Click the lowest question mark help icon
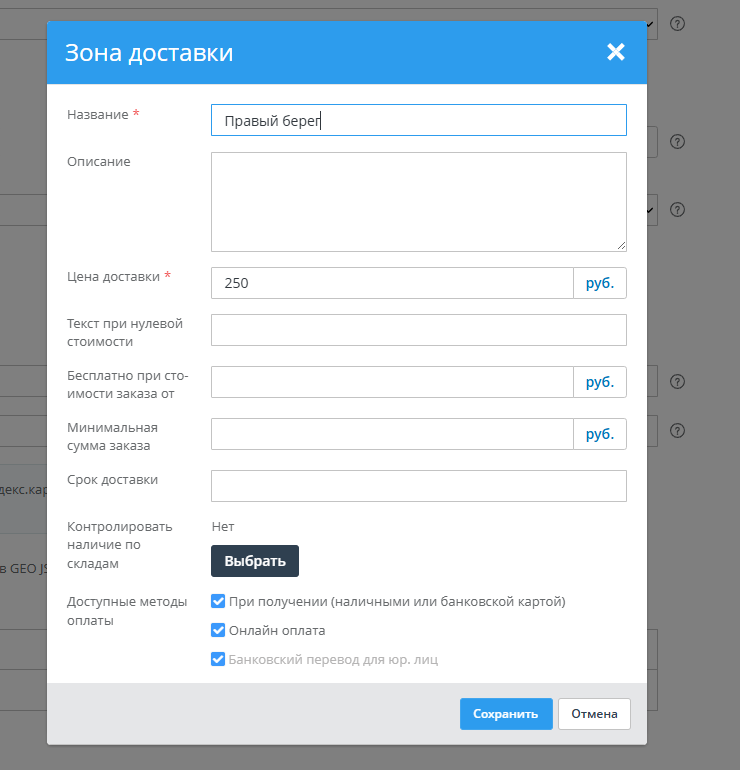 pos(677,431)
